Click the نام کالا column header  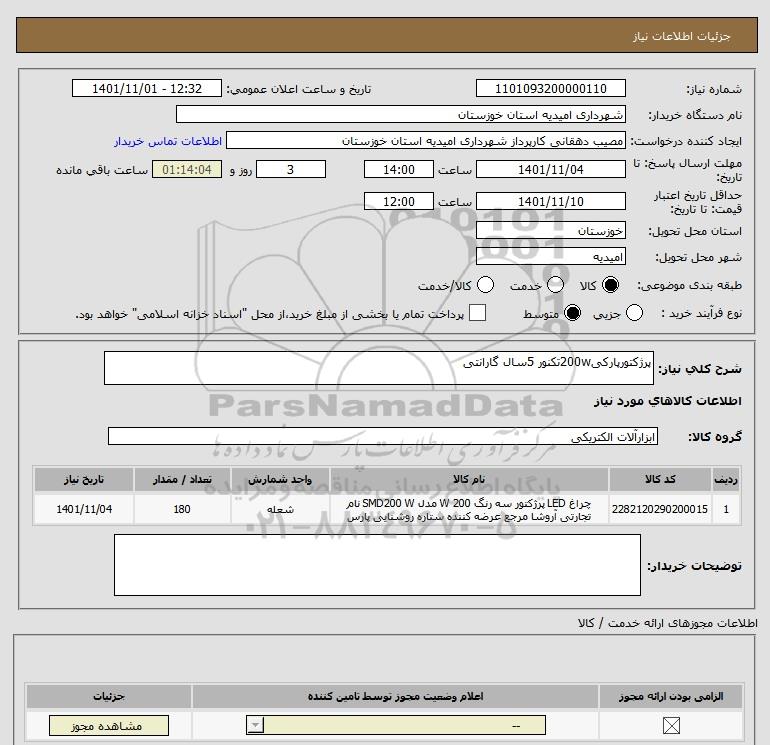(x=469, y=479)
